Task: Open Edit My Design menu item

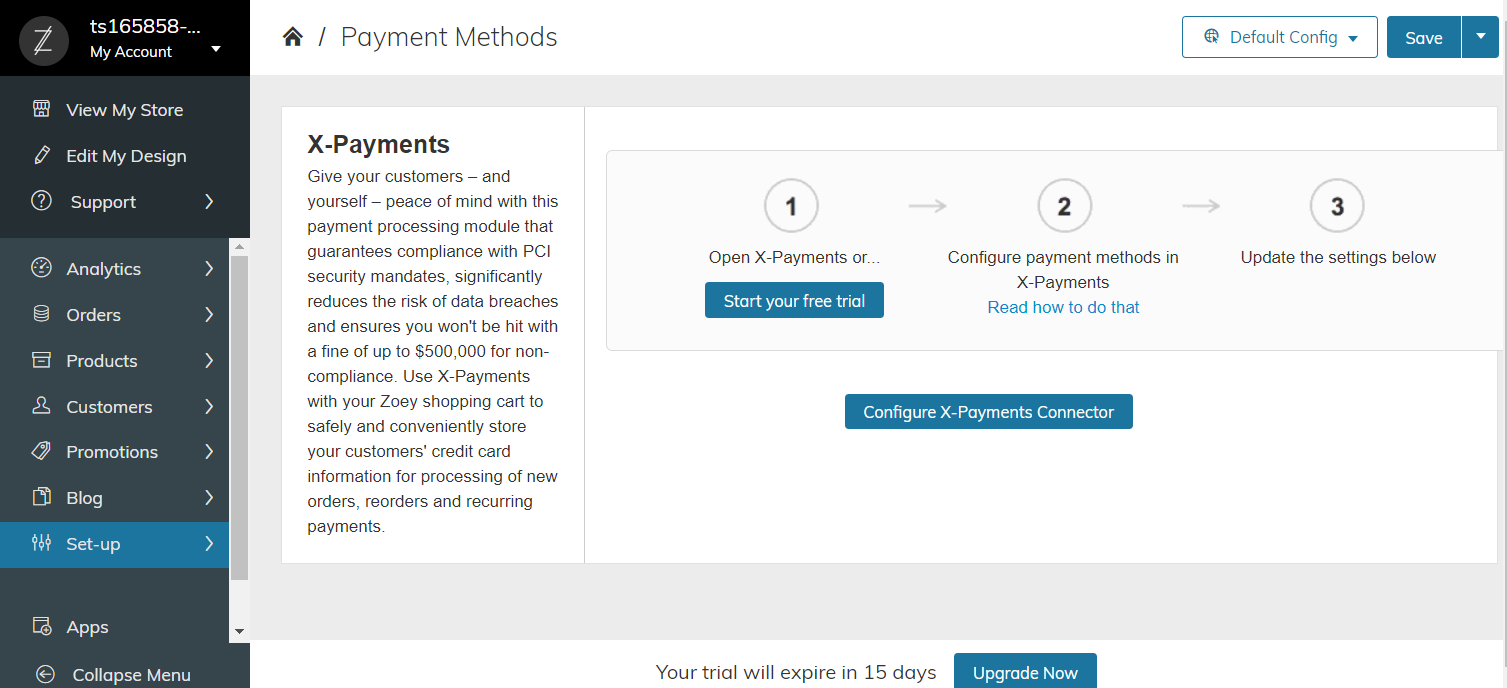Action: tap(125, 156)
